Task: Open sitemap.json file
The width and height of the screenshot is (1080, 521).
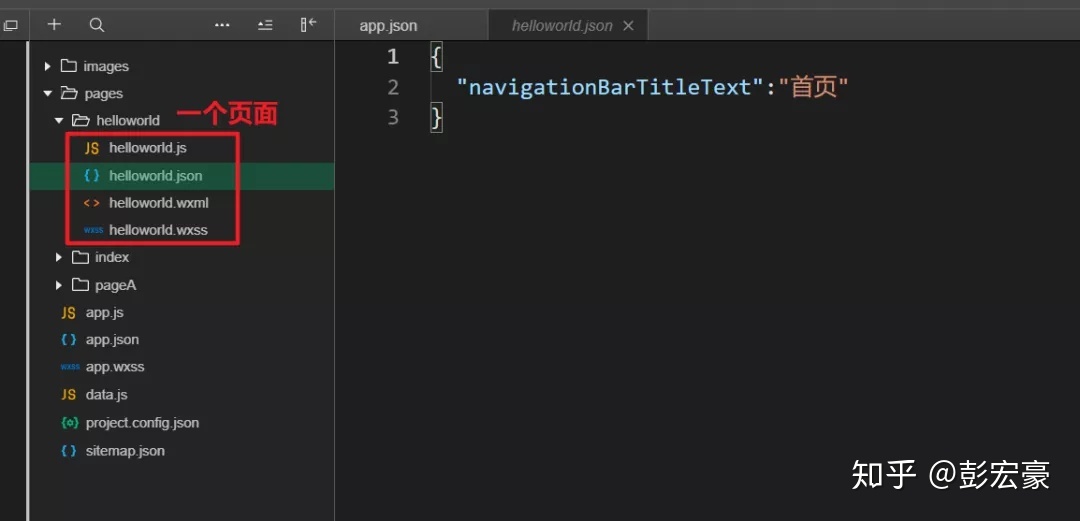Action: [125, 451]
